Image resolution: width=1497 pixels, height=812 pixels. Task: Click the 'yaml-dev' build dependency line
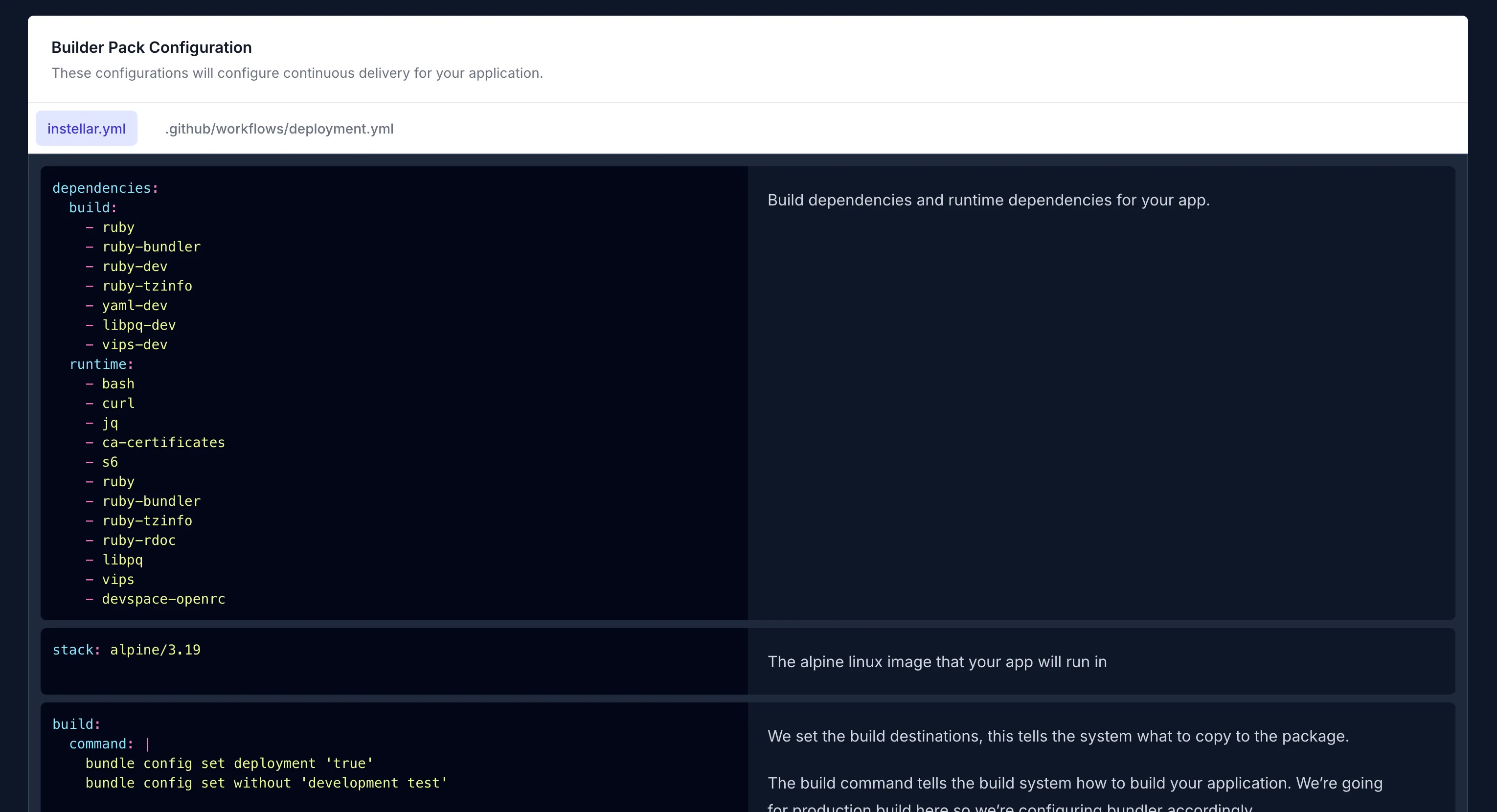[x=126, y=306]
